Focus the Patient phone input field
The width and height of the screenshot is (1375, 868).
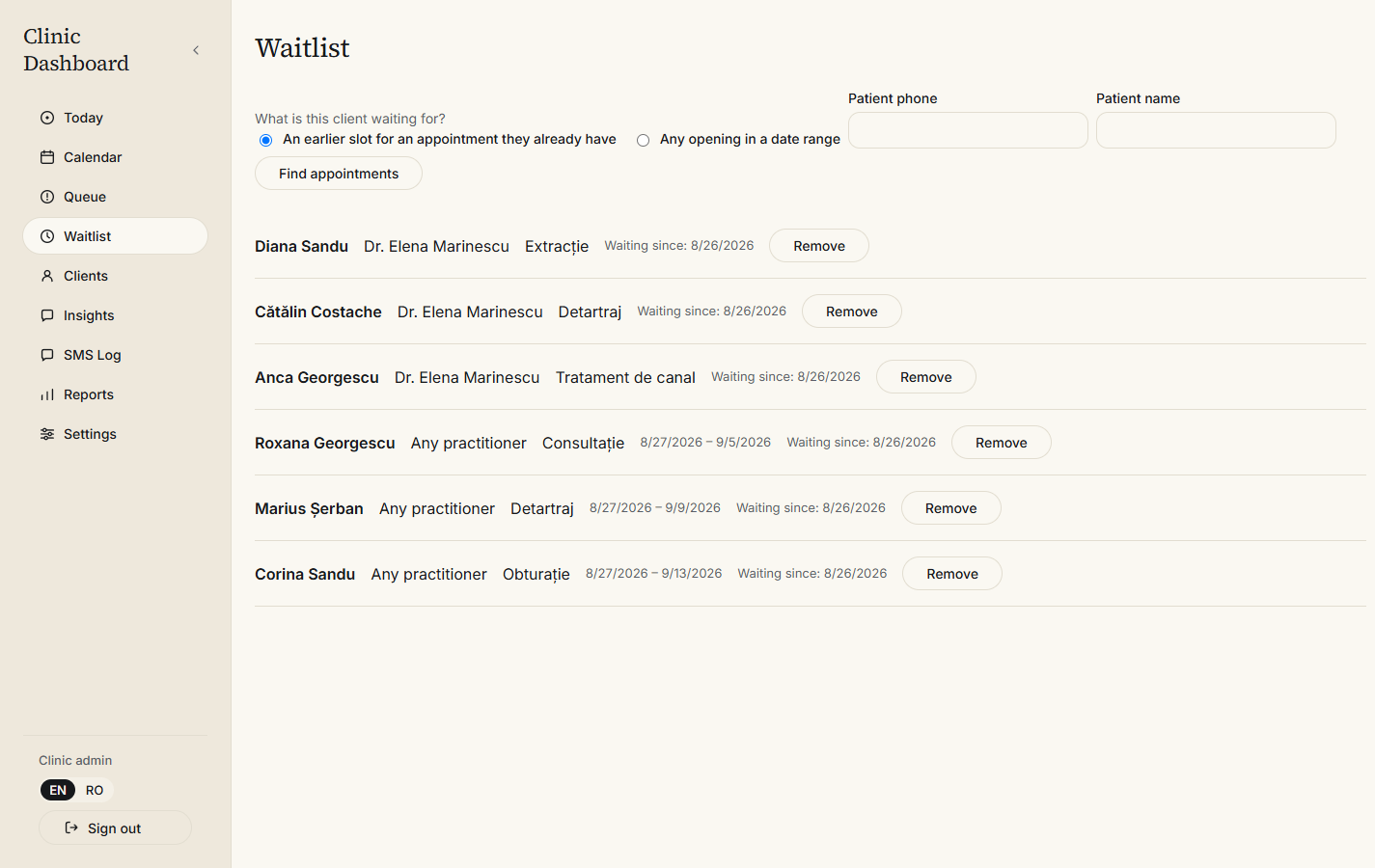968,130
